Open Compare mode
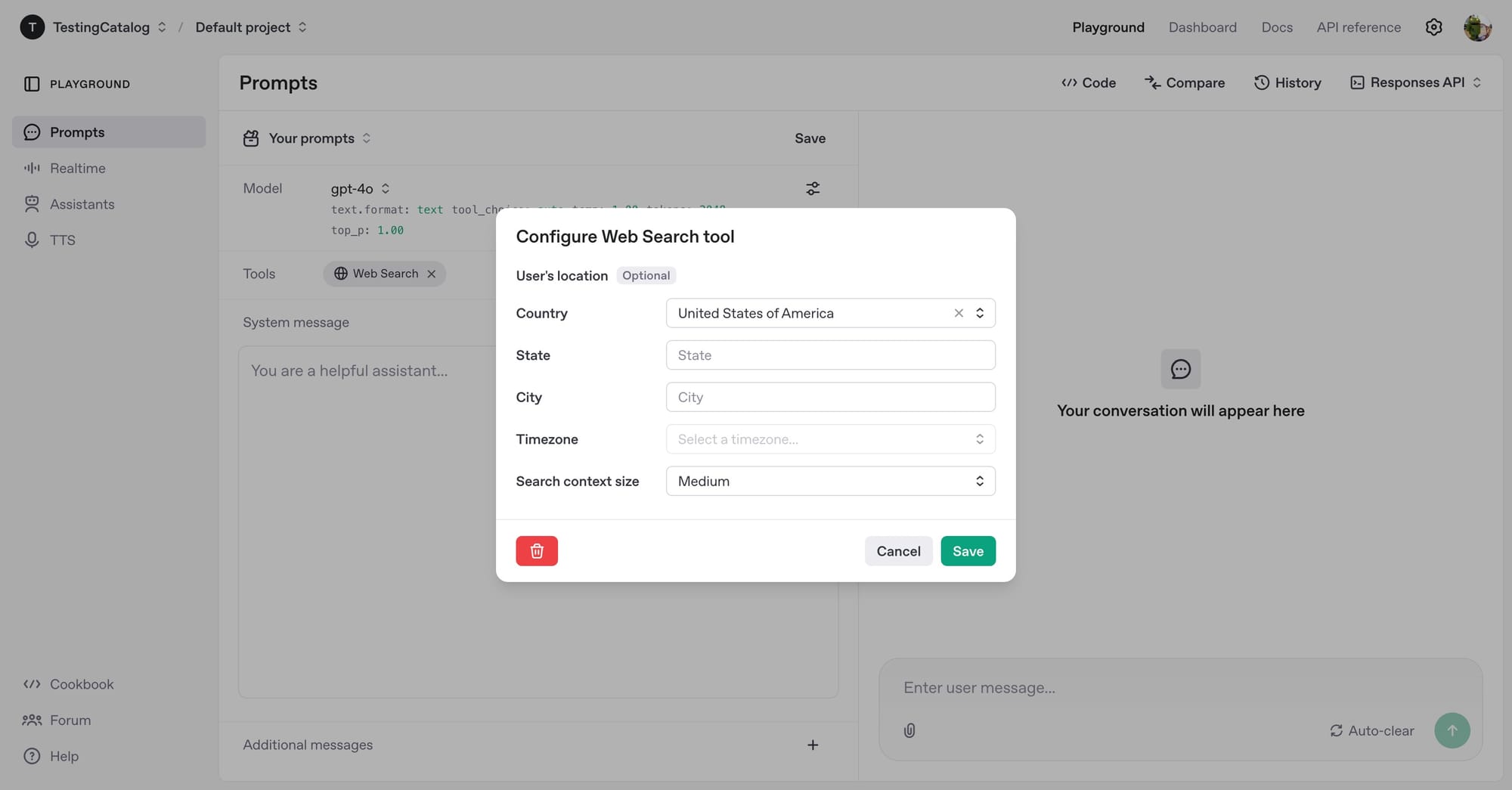 (1185, 83)
